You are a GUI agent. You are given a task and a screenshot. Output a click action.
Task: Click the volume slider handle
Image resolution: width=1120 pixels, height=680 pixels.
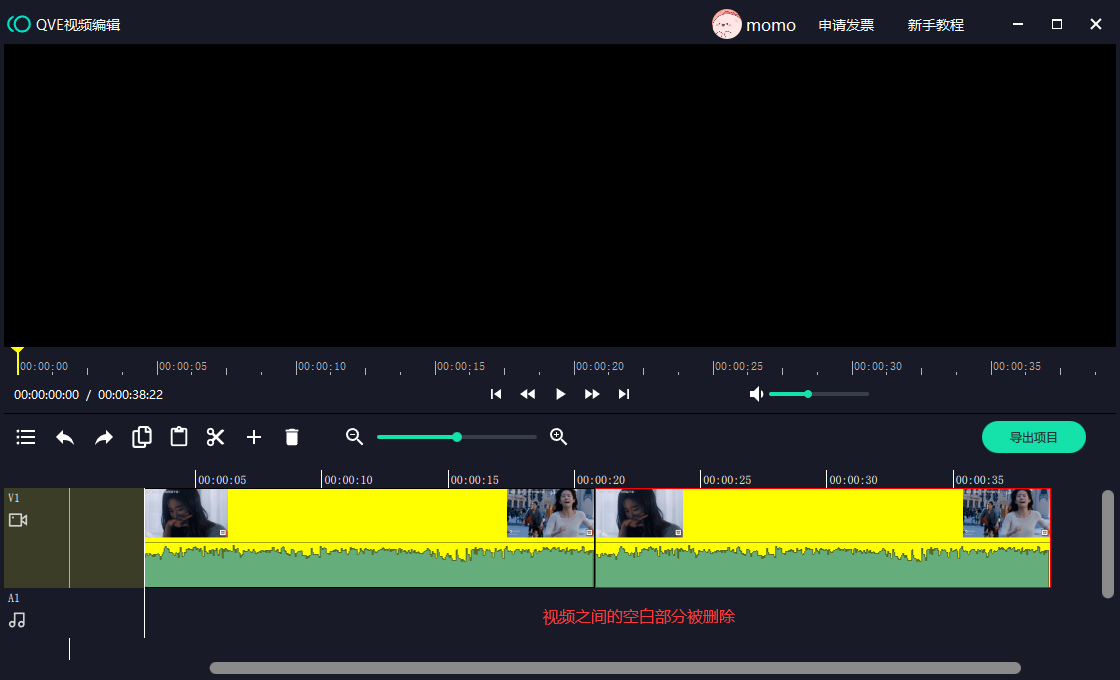[x=808, y=394]
